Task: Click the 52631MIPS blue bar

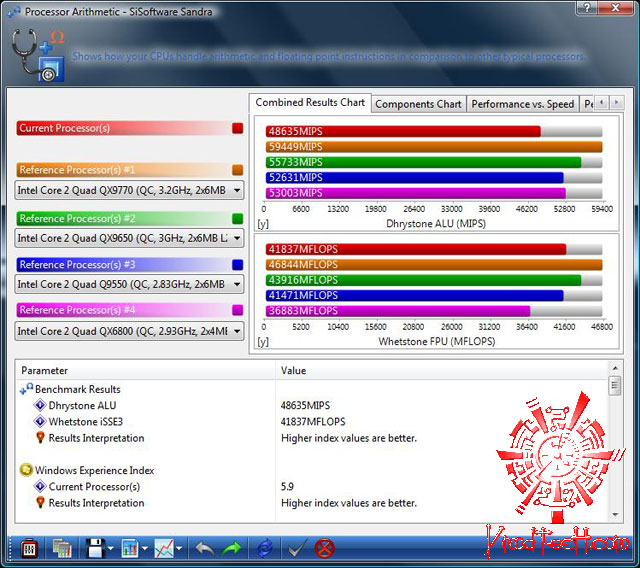Action: 415,178
